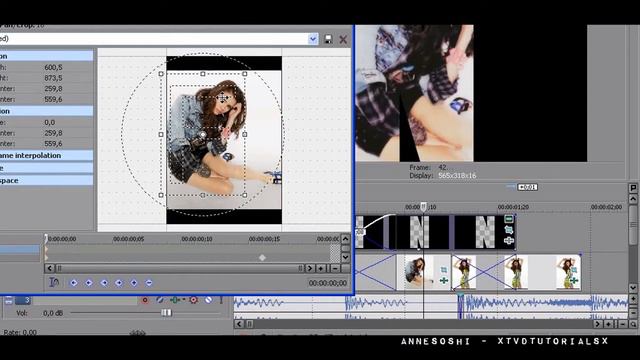
Task: Click the marker tool P button
Action: (x=633, y=188)
